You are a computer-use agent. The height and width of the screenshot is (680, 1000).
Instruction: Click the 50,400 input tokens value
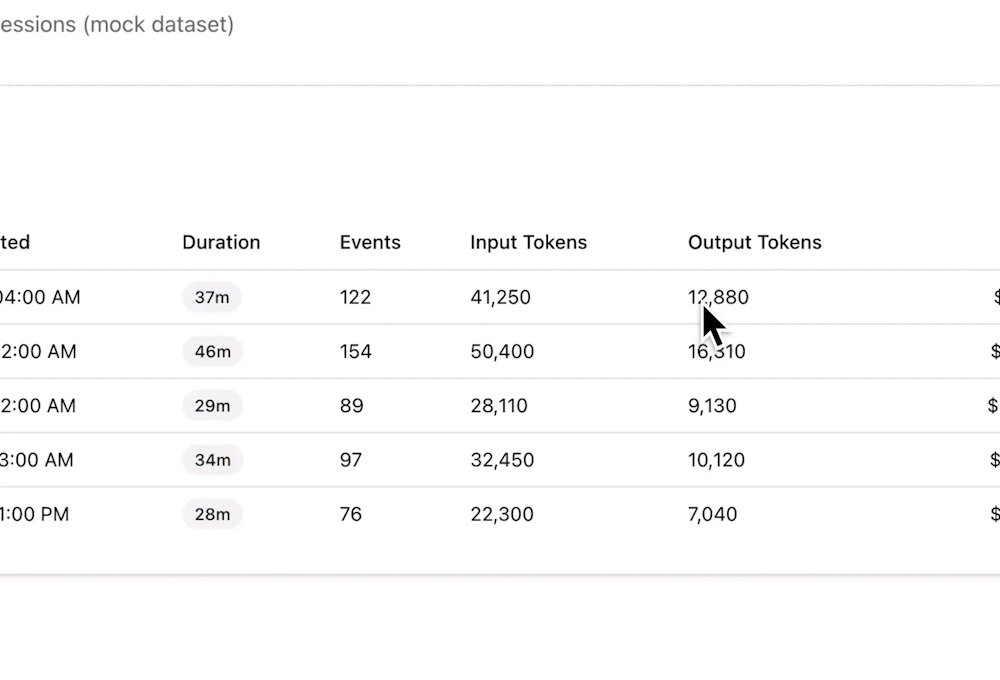pos(502,351)
